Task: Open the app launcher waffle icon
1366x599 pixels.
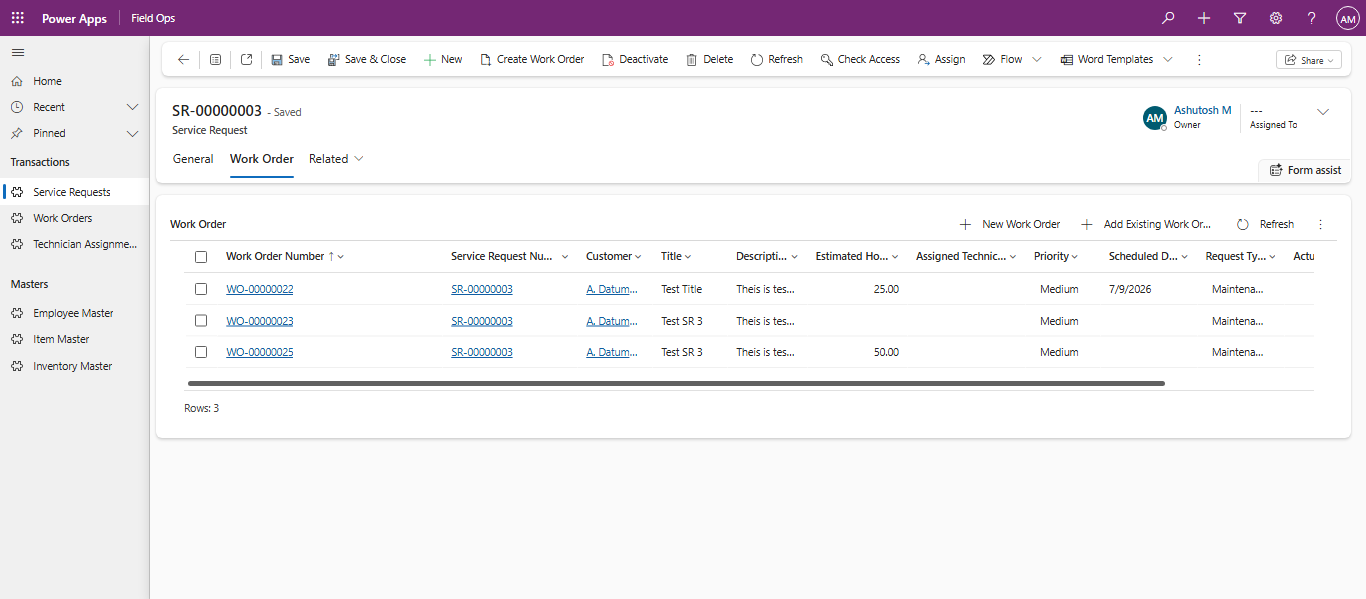Action: coord(18,18)
